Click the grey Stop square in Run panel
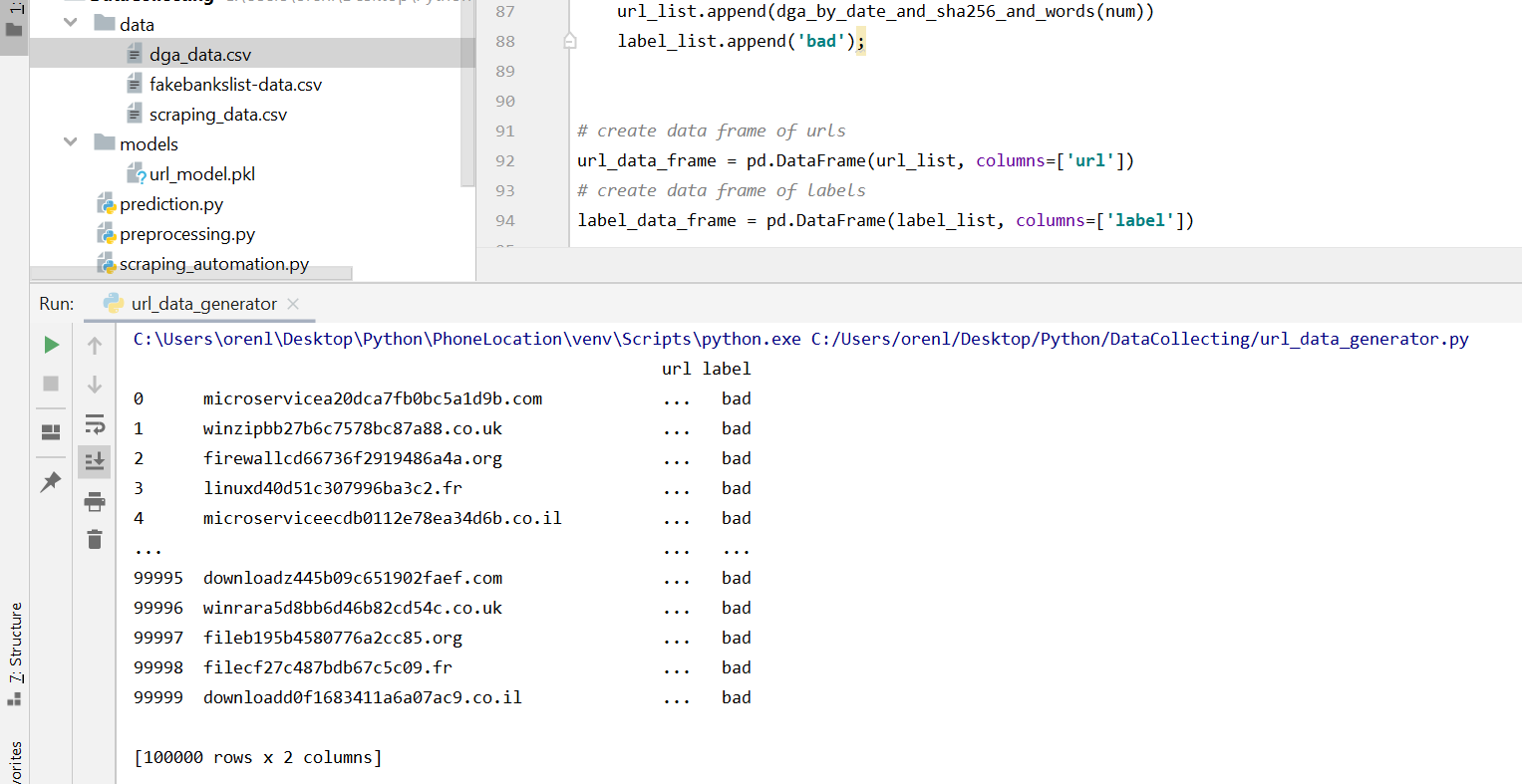The height and width of the screenshot is (784, 1522). 51,384
